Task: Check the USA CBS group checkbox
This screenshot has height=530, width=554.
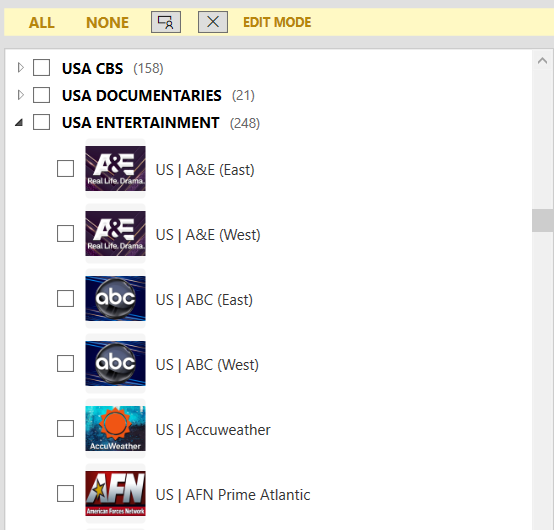Action: point(41,67)
